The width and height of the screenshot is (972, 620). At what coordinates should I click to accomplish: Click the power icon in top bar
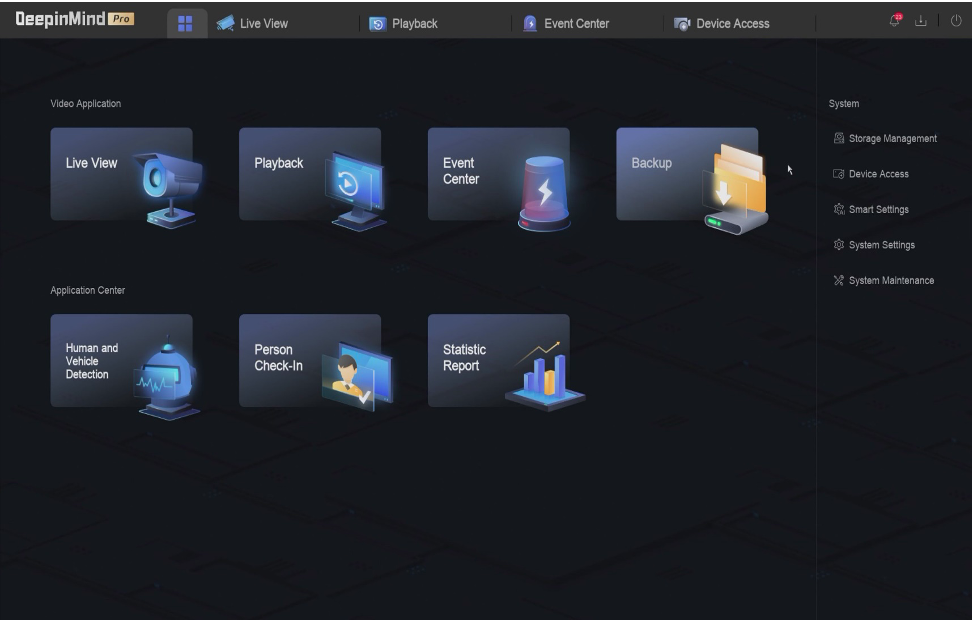(956, 23)
